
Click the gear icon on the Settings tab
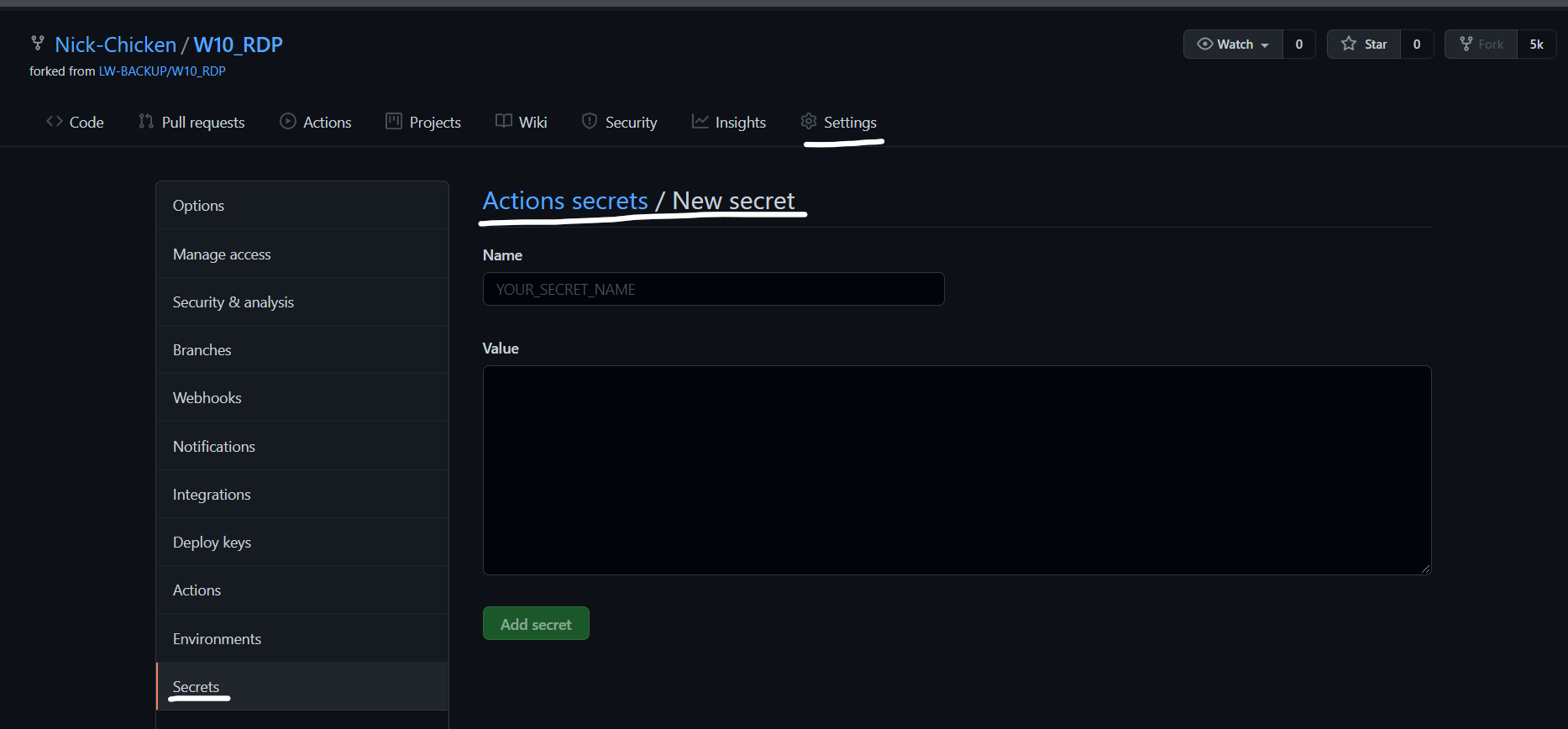tap(809, 121)
